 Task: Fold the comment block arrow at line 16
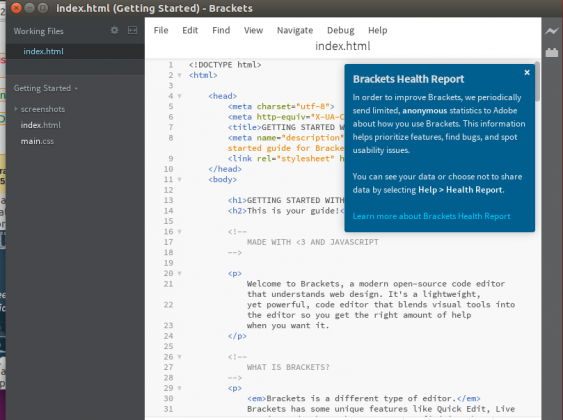coord(180,232)
